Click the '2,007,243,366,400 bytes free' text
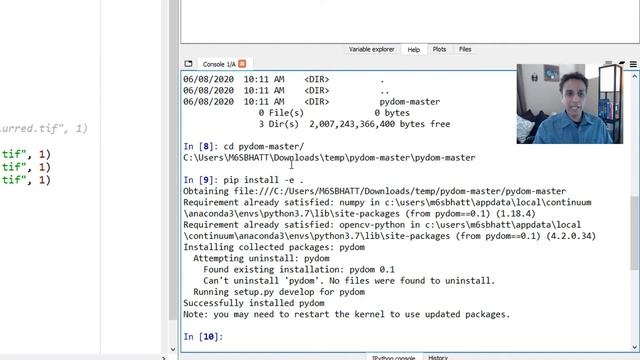This screenshot has height=360, width=640. click(380, 124)
